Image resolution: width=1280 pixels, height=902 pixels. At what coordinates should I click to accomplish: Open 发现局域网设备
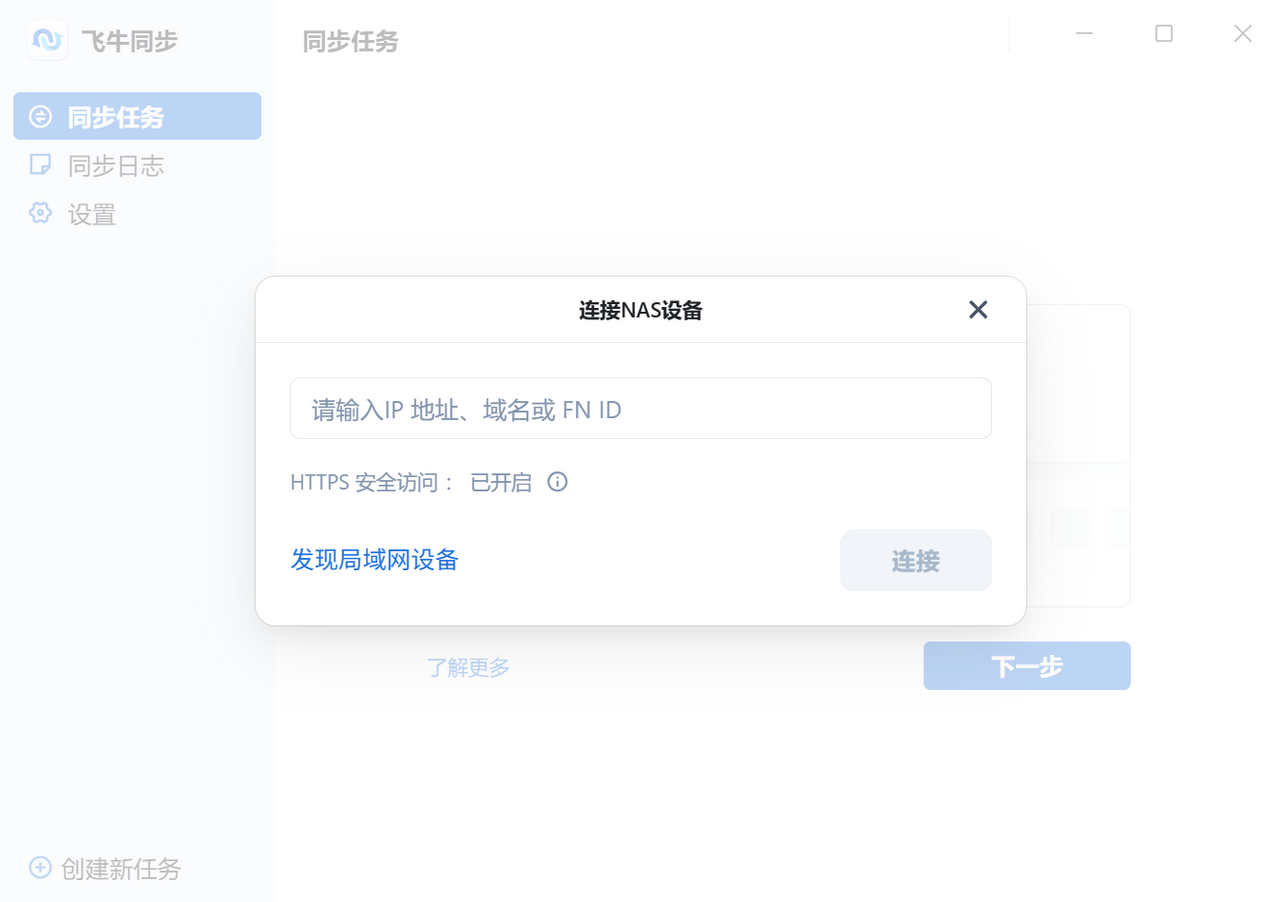pyautogui.click(x=374, y=559)
